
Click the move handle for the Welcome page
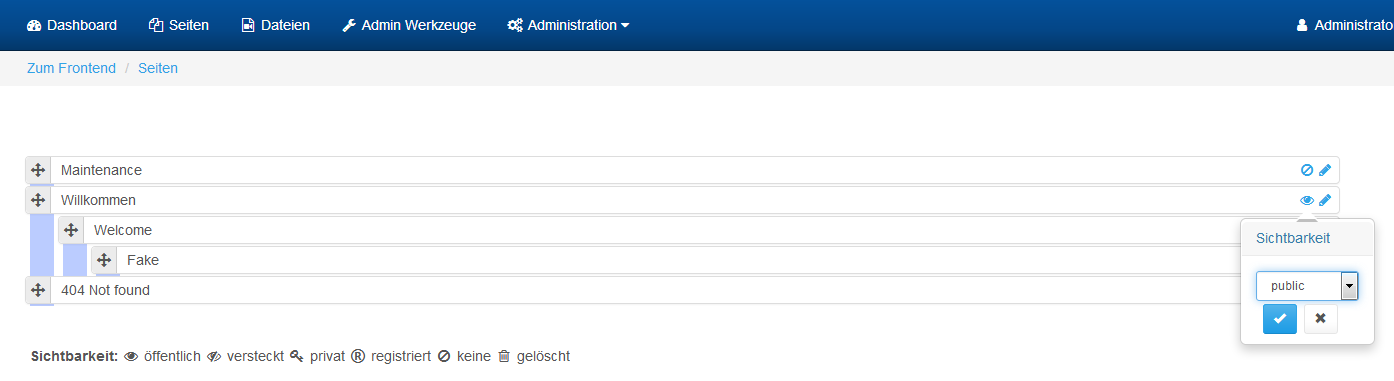71,230
